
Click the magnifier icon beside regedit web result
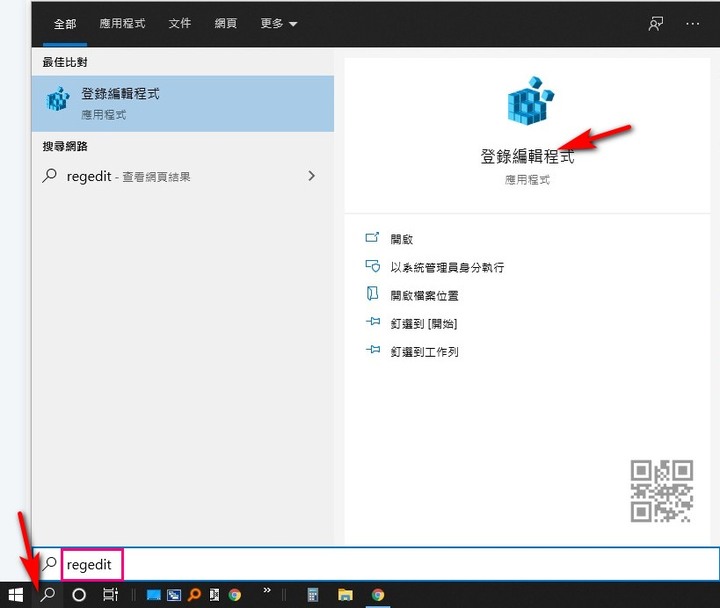[50, 176]
